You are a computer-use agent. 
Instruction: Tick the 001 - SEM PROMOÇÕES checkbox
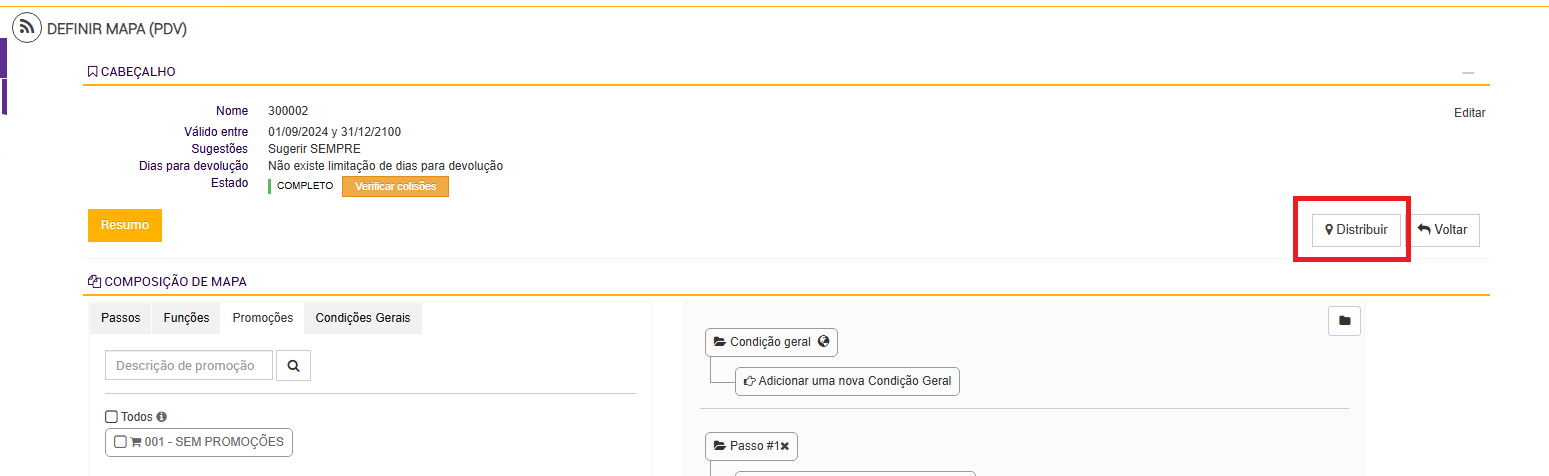click(121, 442)
